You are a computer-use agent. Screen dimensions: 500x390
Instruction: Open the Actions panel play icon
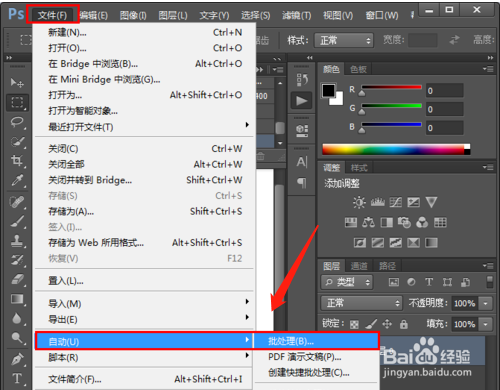pos(302,101)
